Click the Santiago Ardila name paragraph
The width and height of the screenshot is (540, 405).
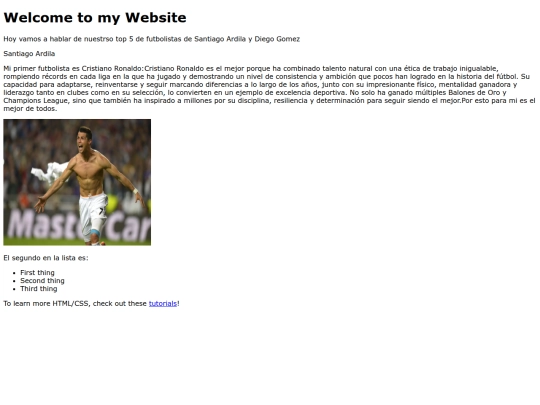coord(29,54)
